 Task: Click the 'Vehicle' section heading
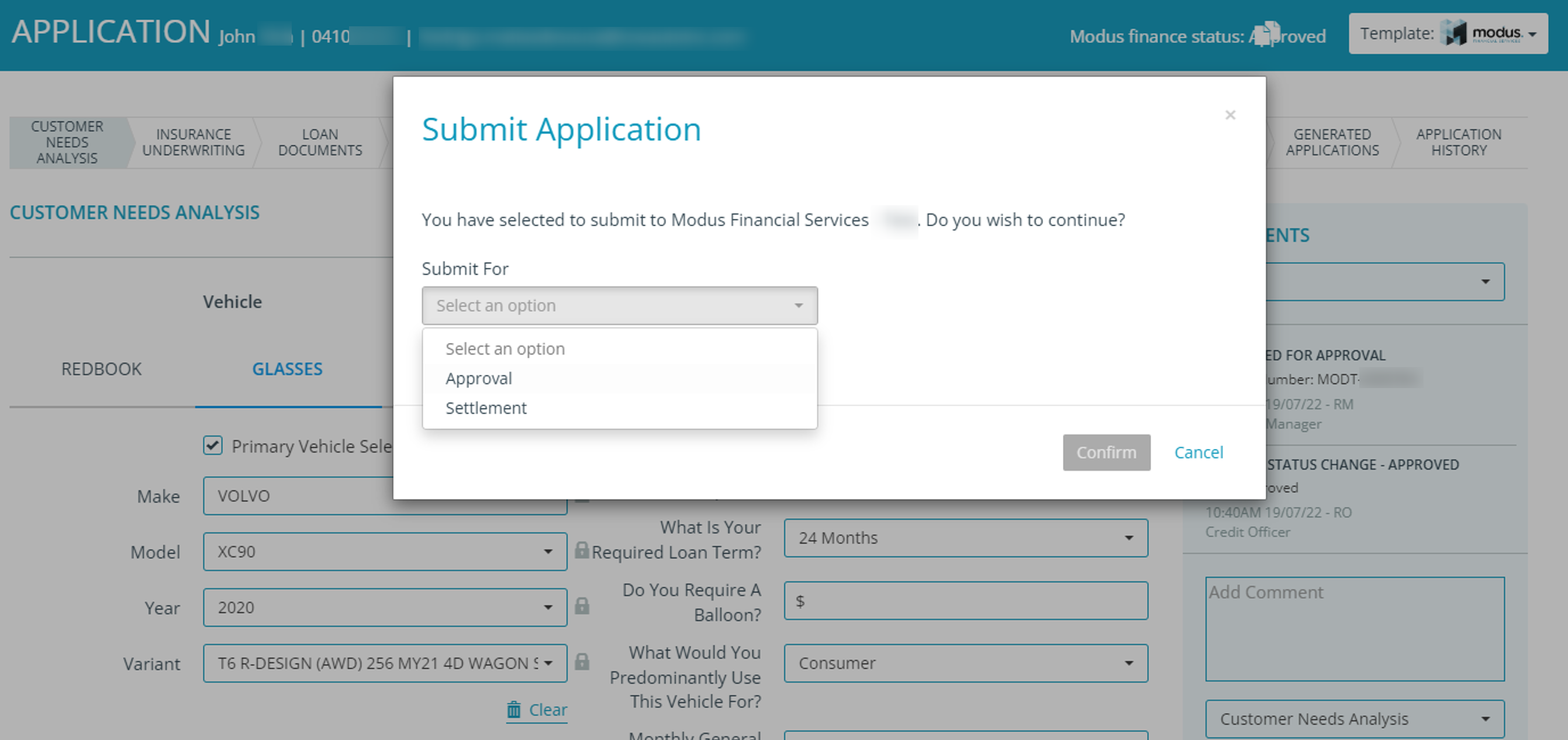[x=233, y=302]
